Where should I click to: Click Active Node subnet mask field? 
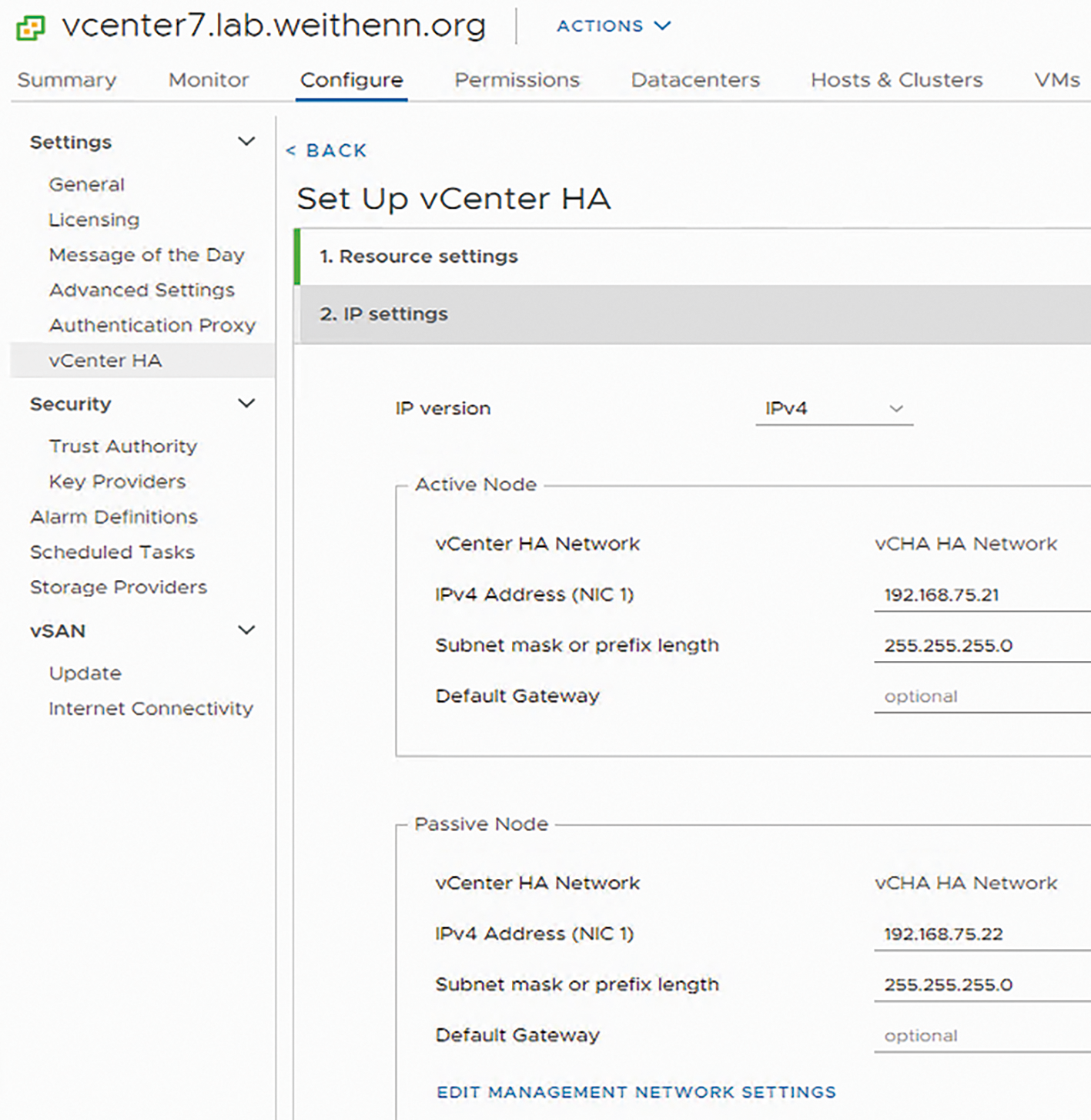point(982,646)
